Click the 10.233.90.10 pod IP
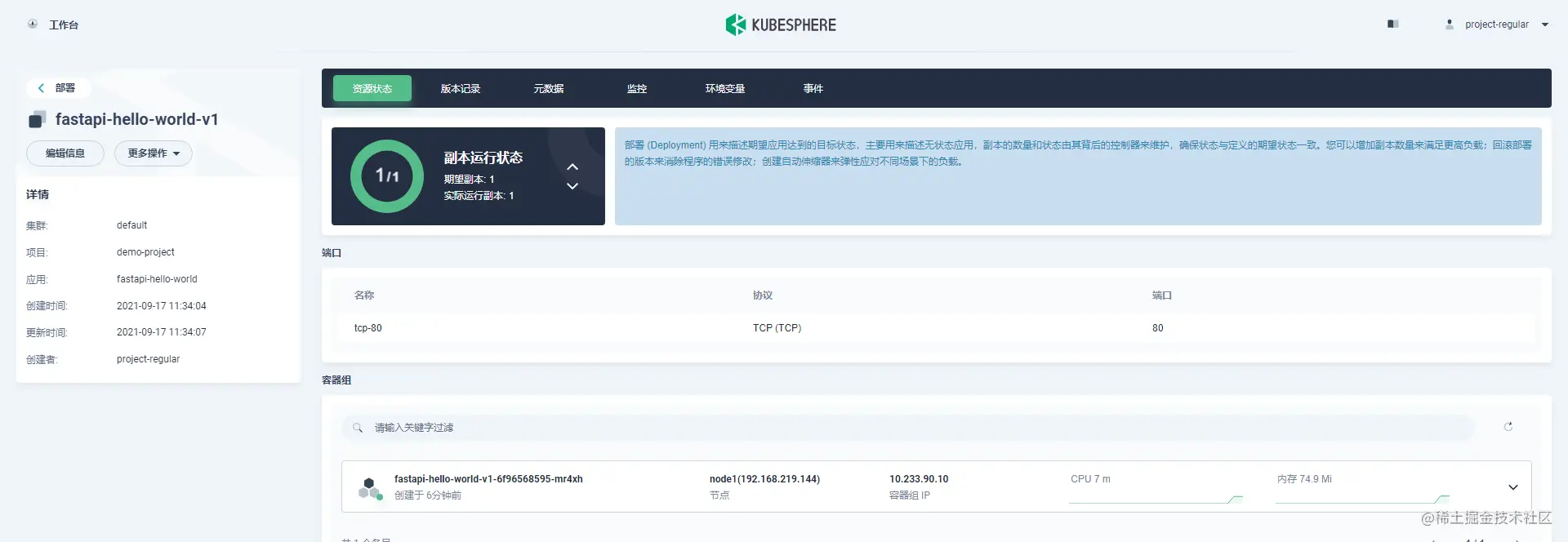Viewport: 1568px width, 542px height. (x=919, y=479)
